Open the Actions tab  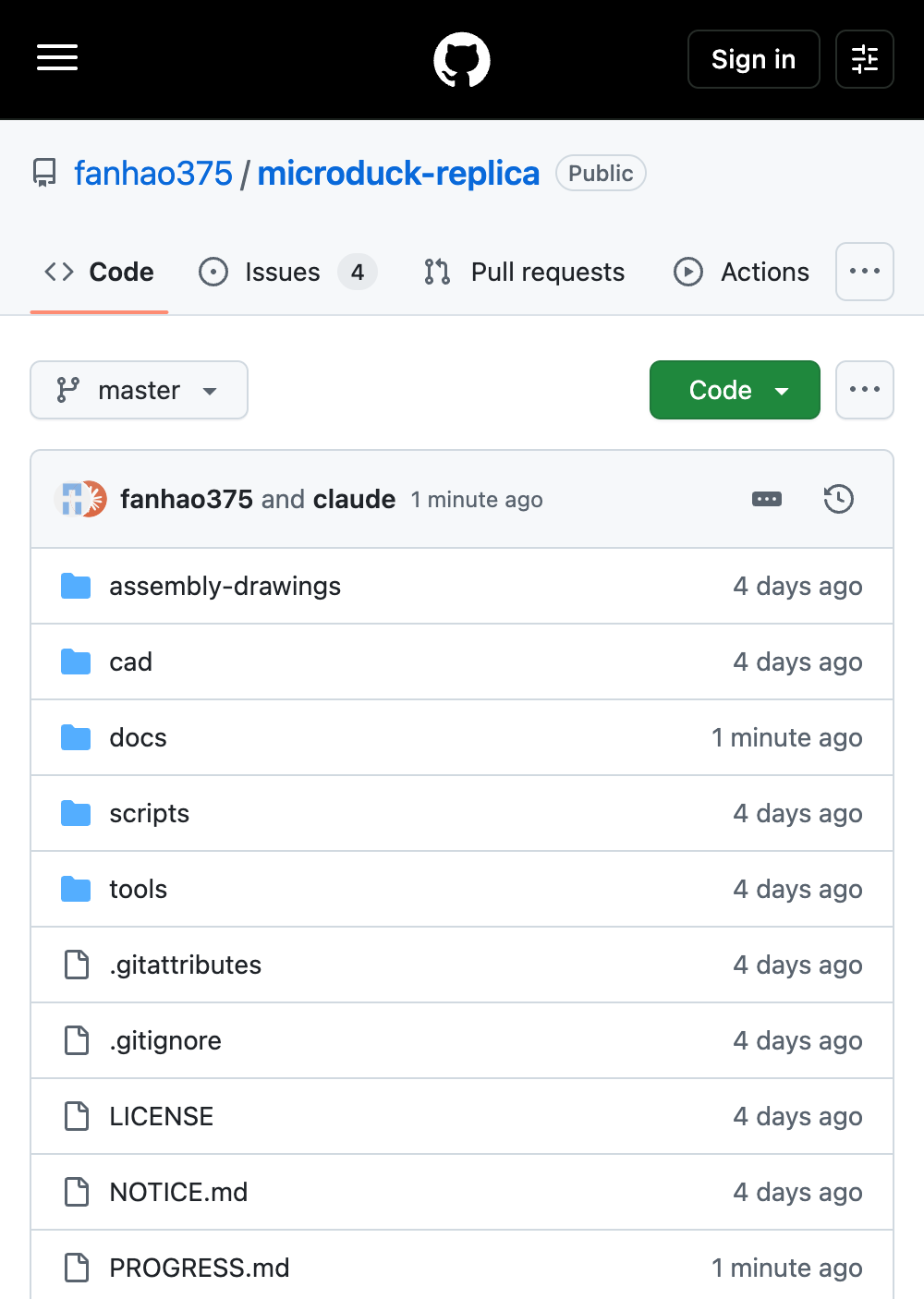click(742, 272)
